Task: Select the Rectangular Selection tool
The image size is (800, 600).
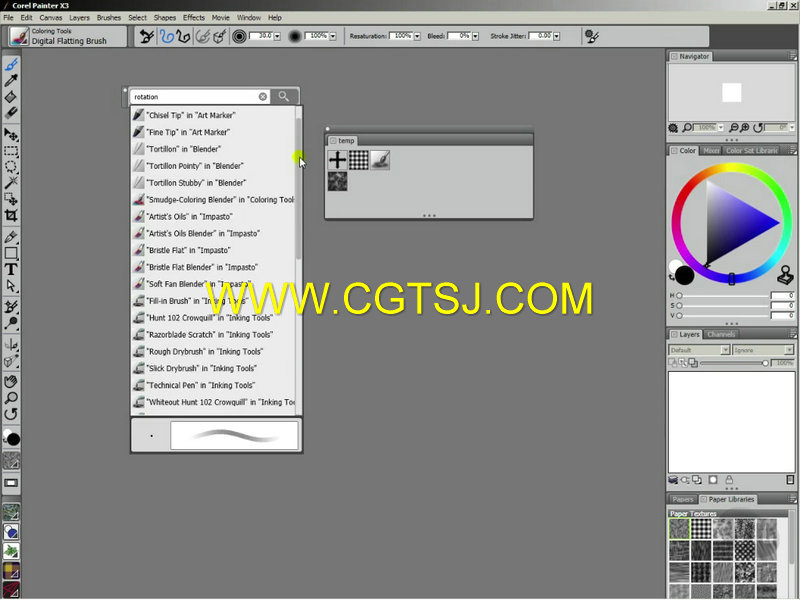Action: (x=11, y=151)
